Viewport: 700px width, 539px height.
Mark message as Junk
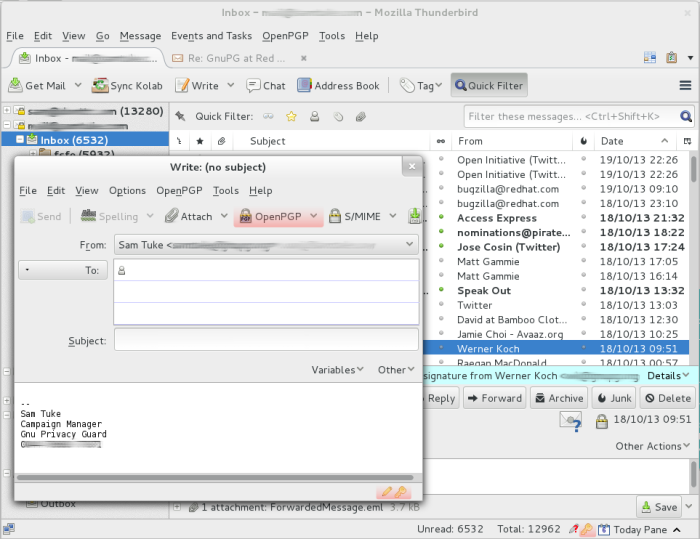pos(614,398)
